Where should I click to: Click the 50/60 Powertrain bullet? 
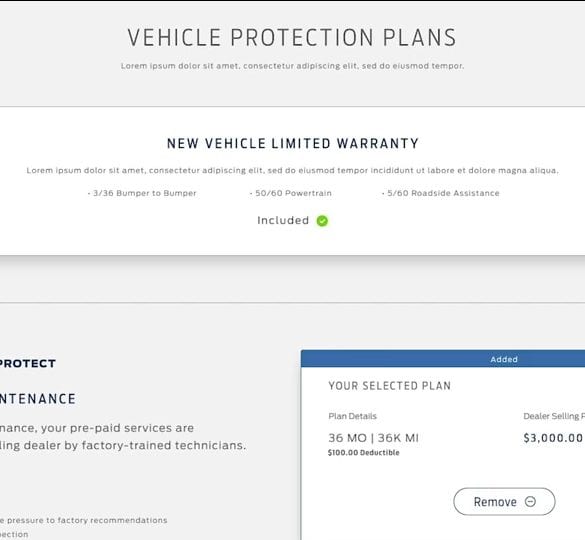(291, 193)
